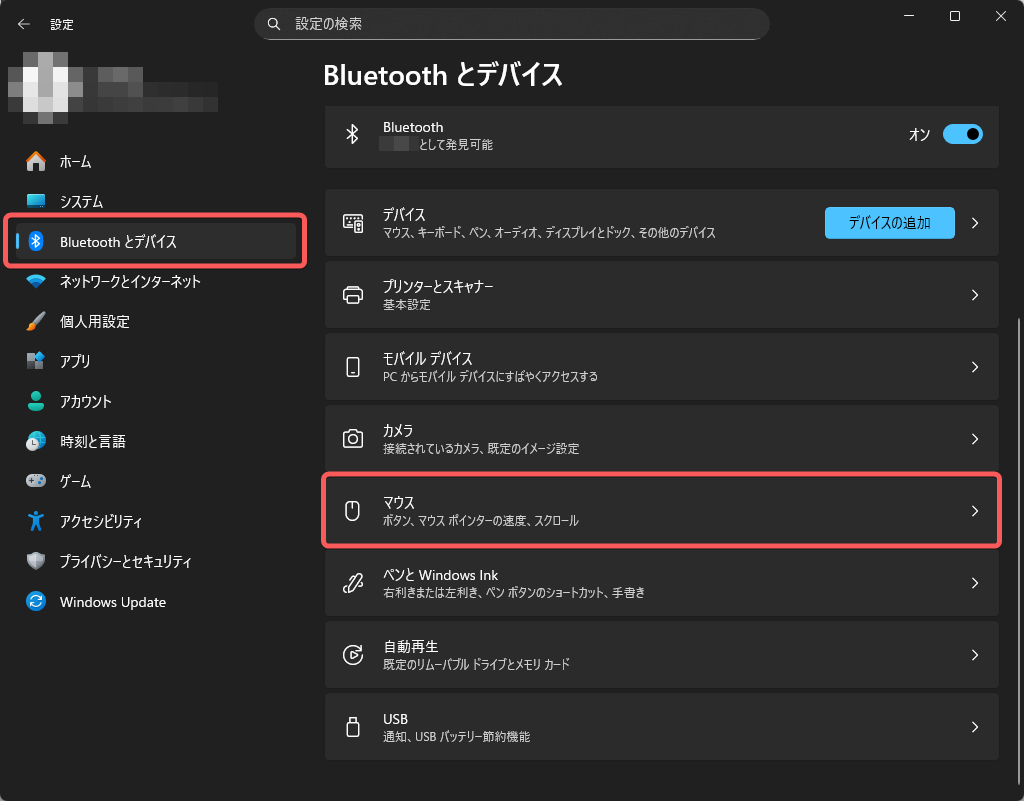Select アプリ in sidebar
Image resolution: width=1024 pixels, height=801 pixels.
pos(155,361)
